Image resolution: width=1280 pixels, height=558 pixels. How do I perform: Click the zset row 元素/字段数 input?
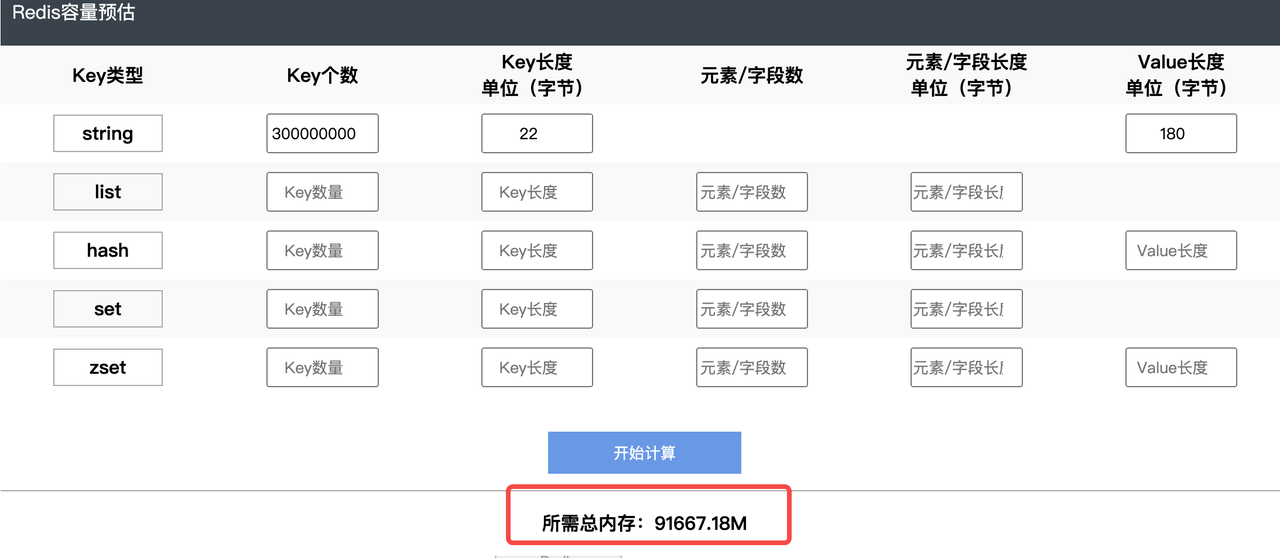pyautogui.click(x=752, y=367)
